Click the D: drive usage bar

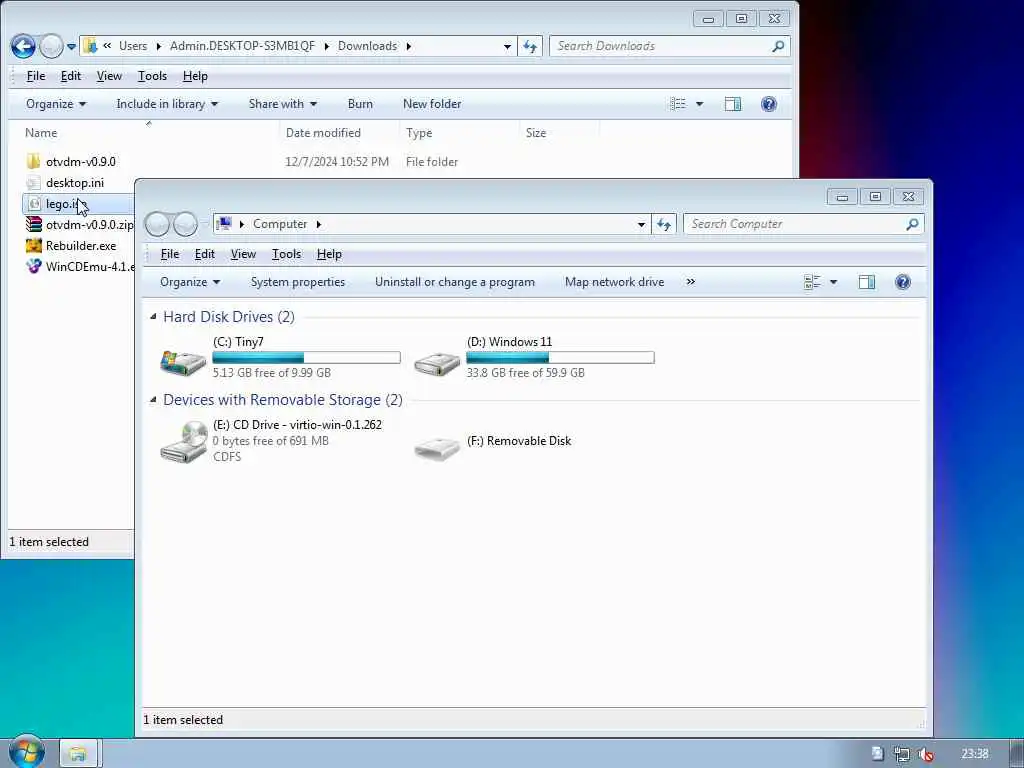560,357
